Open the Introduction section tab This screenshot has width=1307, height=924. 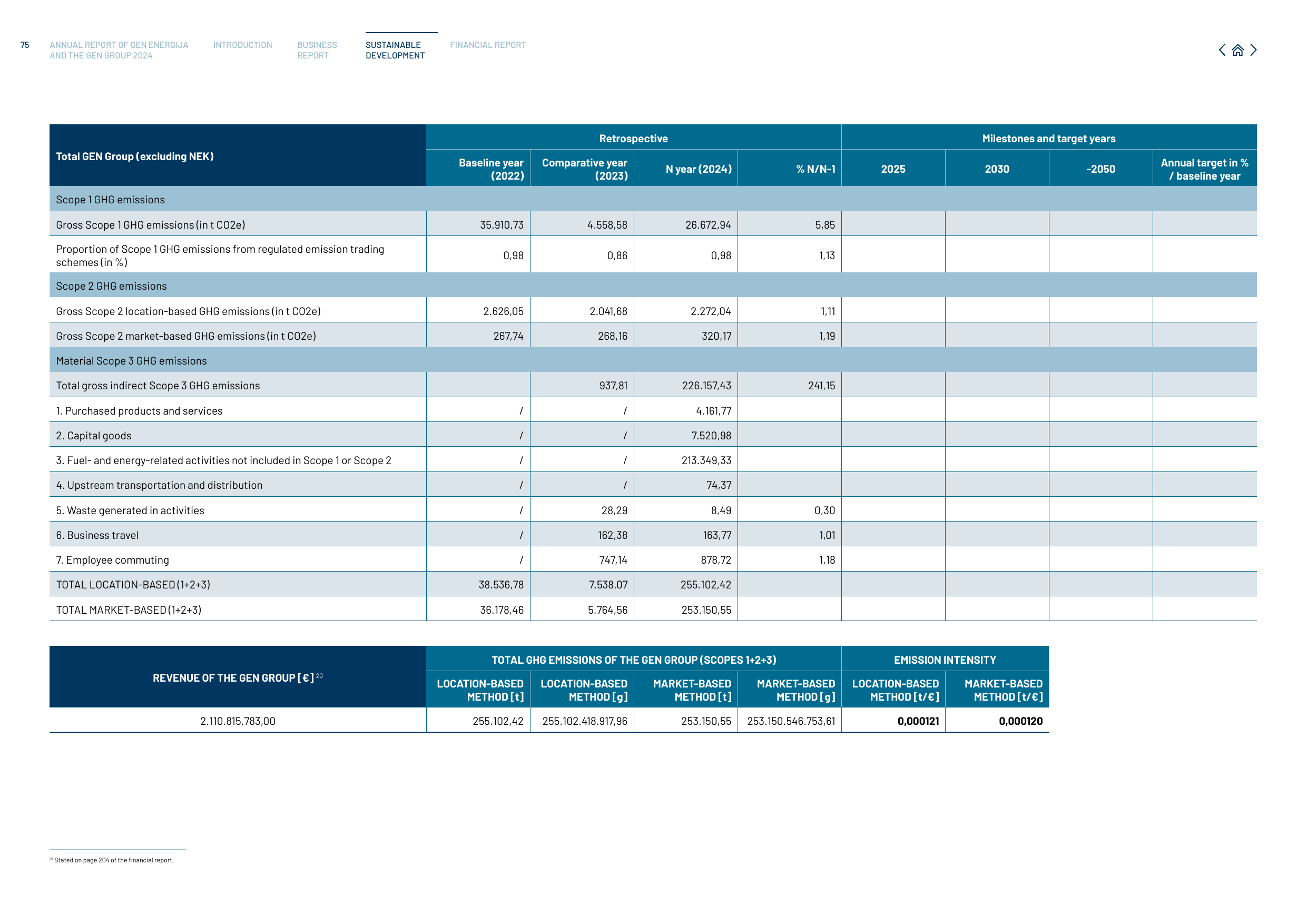(242, 45)
